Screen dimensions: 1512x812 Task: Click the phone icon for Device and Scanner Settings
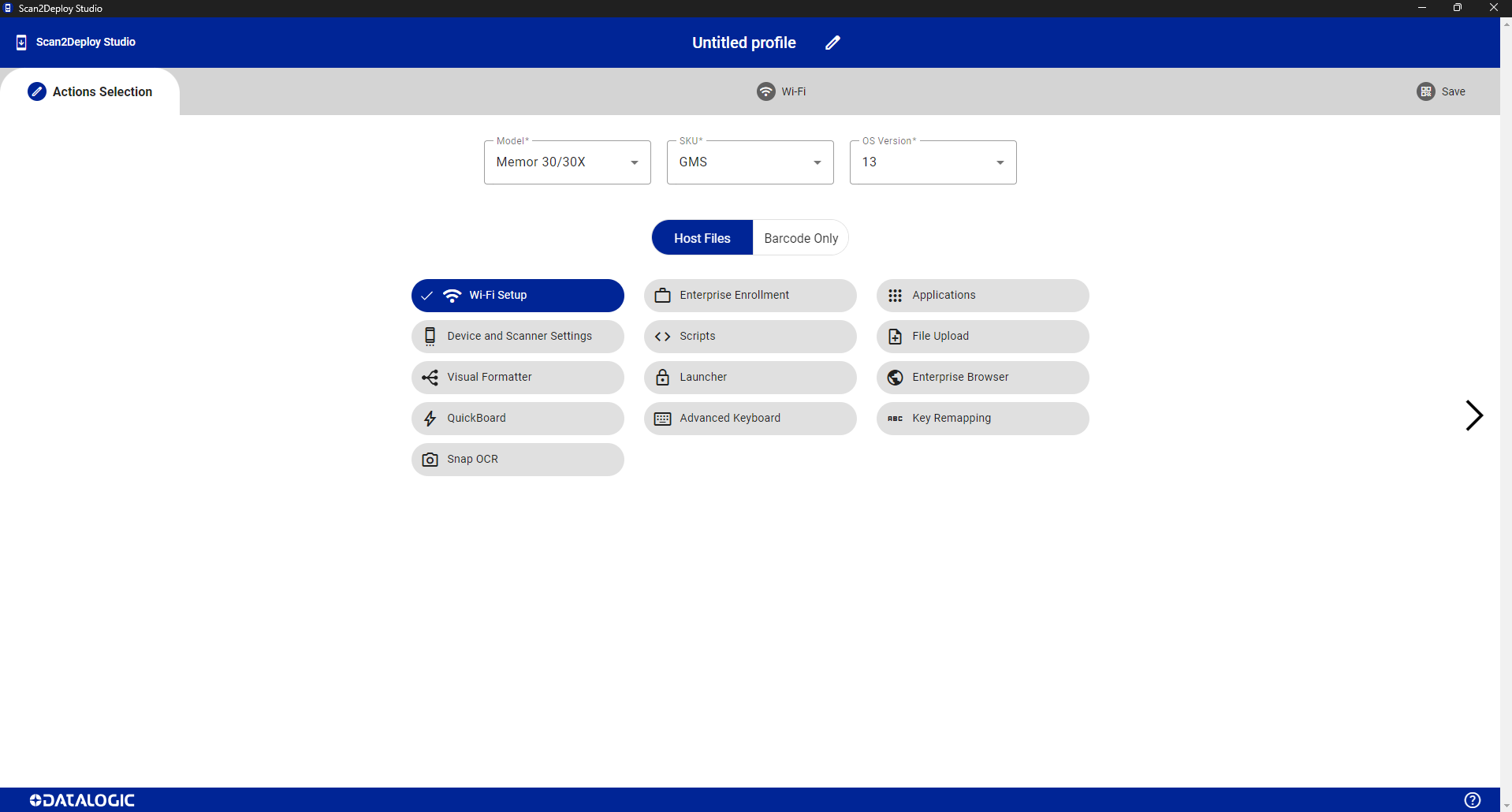coord(430,337)
